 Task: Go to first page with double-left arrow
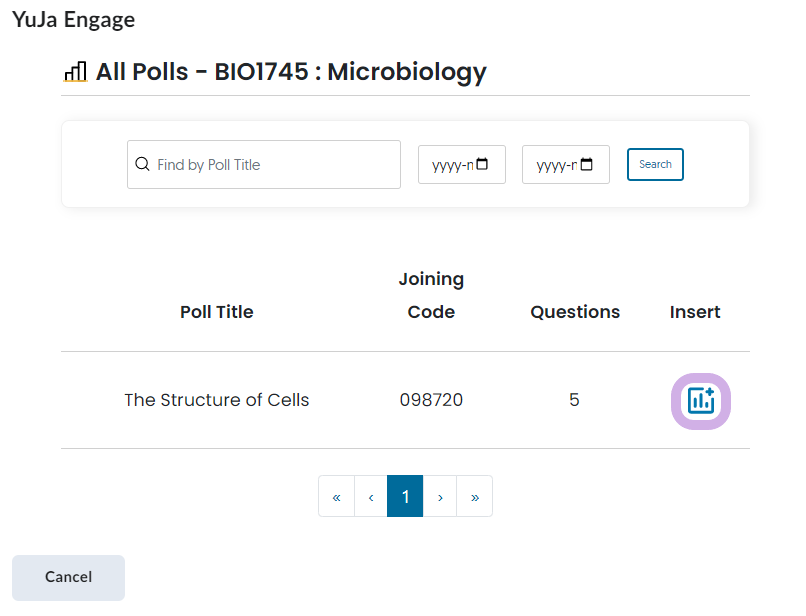337,496
